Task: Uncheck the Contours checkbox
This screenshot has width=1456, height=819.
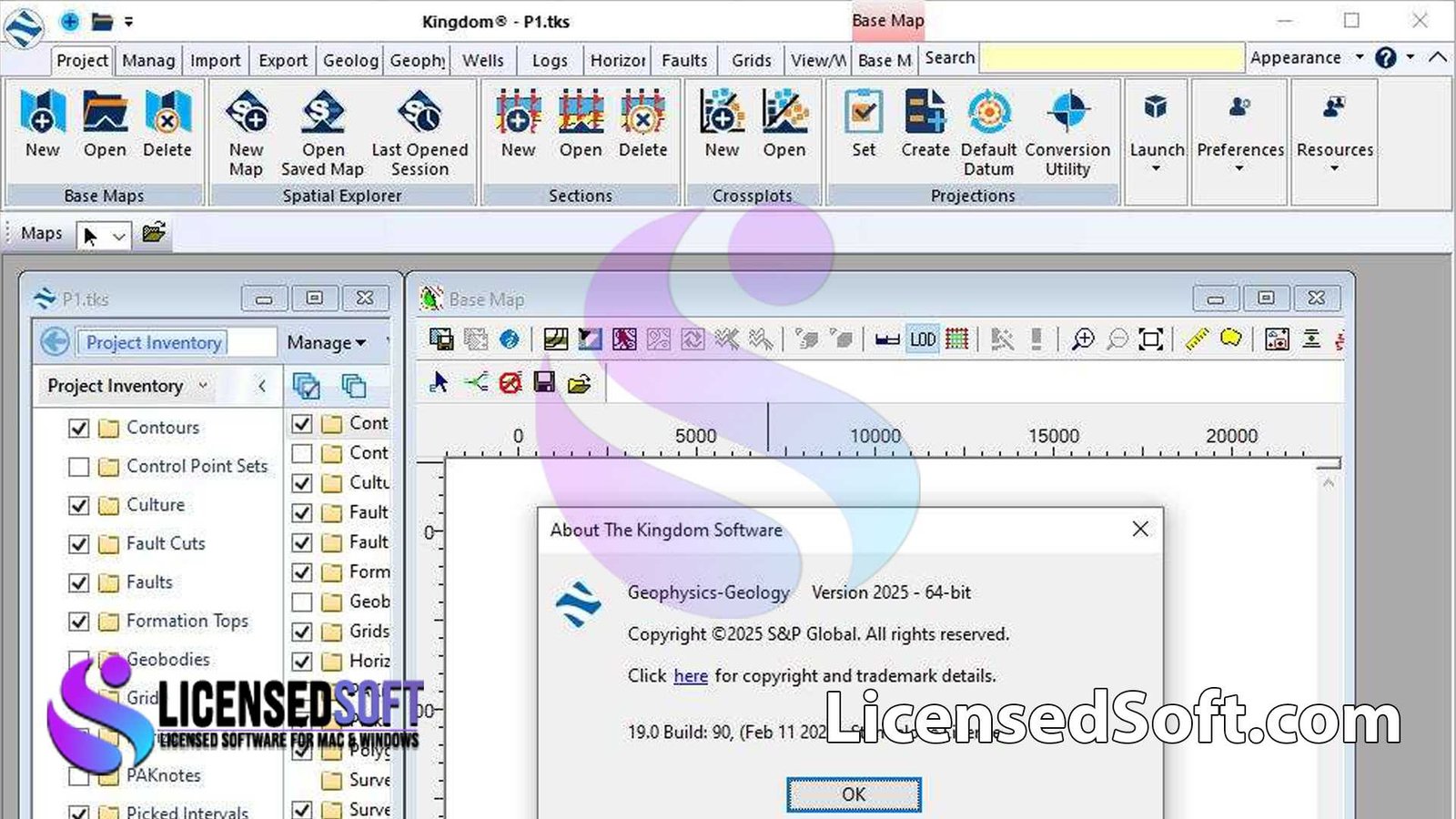Action: tap(79, 428)
